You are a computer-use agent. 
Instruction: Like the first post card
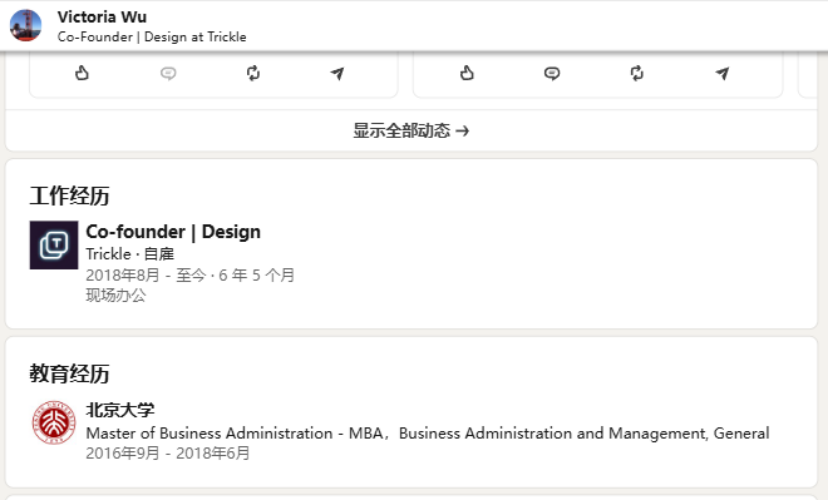82,73
